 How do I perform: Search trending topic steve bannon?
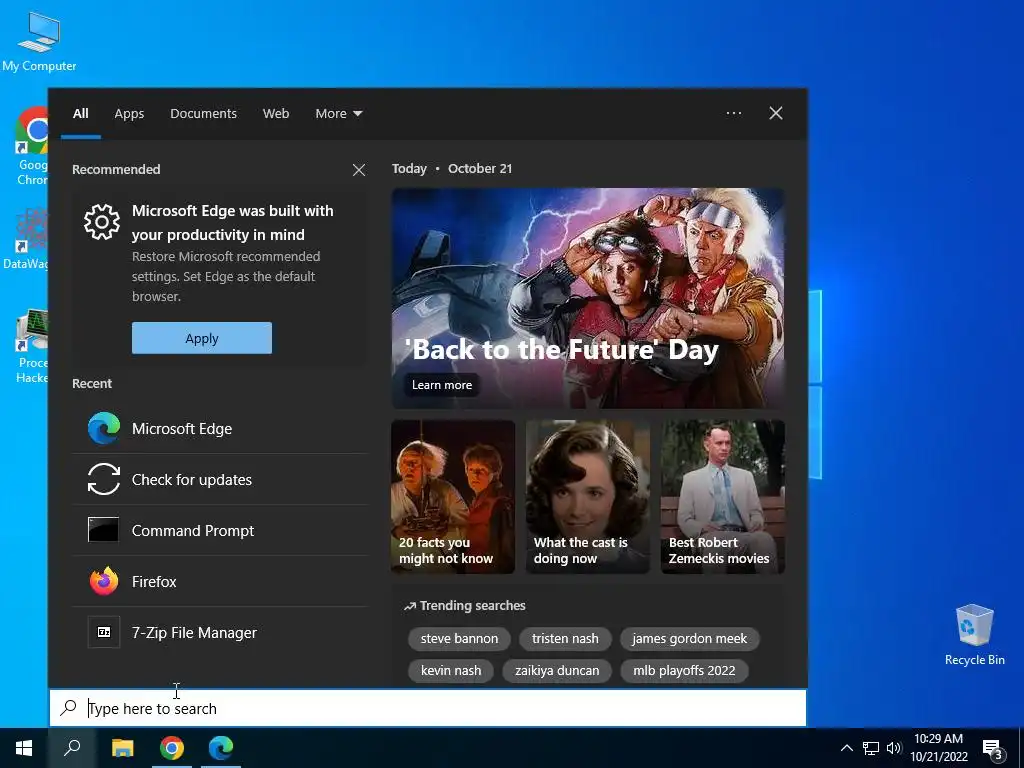[459, 639]
